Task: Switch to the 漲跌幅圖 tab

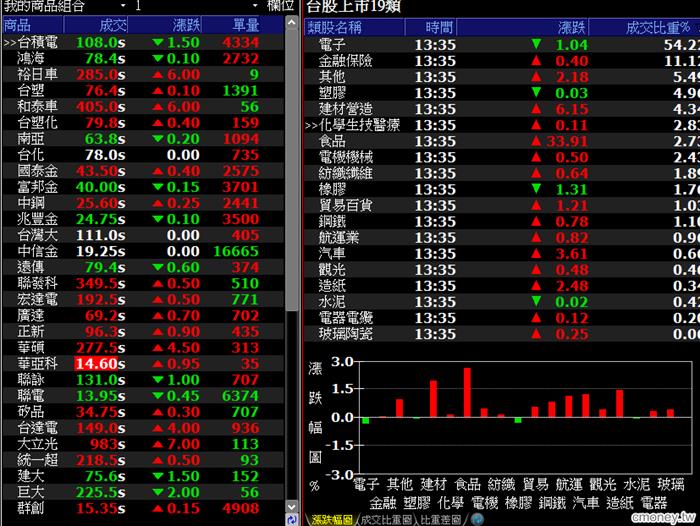Action: pos(332,520)
